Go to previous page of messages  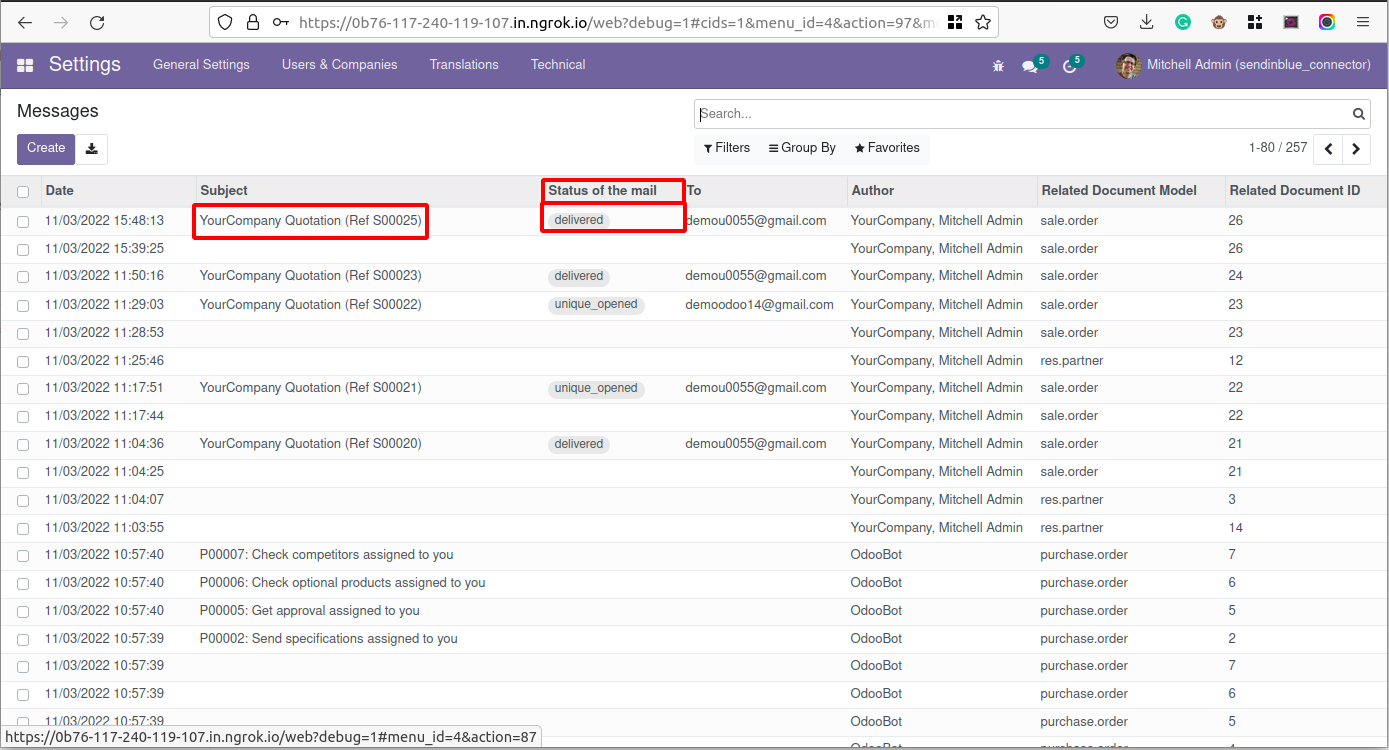(x=1328, y=149)
